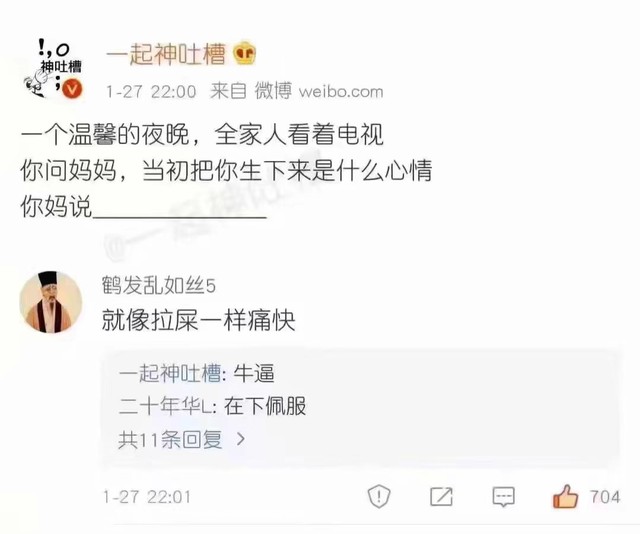Click the comment timestamp 1-27 22:01

click(x=147, y=497)
